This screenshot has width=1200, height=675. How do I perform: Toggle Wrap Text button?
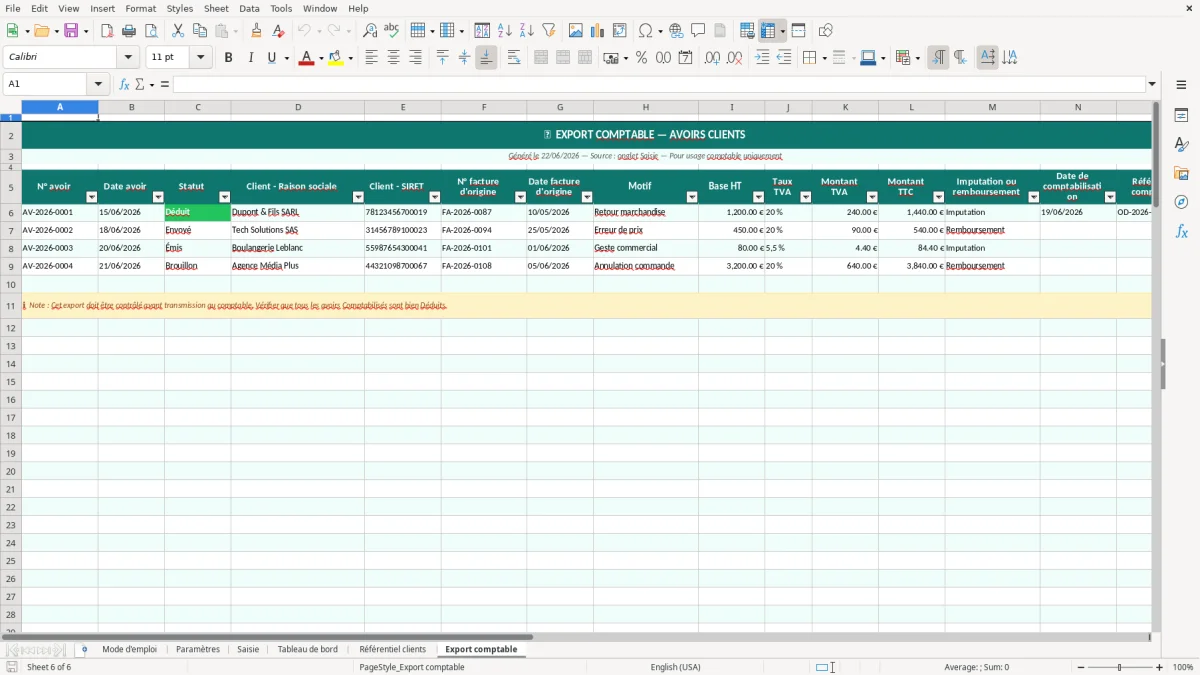514,58
